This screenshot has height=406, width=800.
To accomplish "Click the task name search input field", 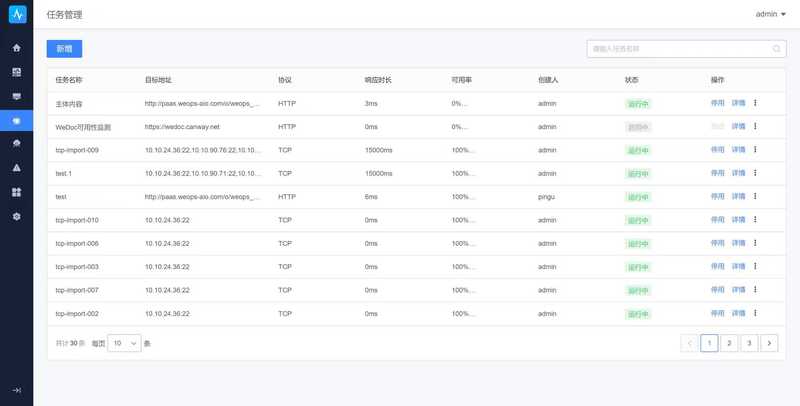I will [x=678, y=48].
